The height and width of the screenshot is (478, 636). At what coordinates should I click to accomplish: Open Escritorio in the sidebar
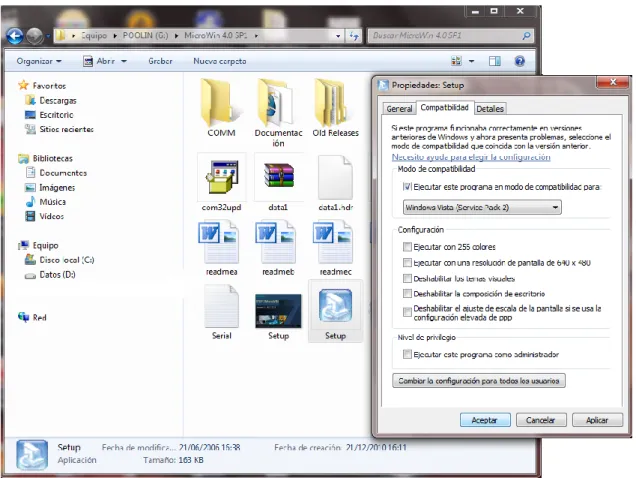tap(56, 115)
